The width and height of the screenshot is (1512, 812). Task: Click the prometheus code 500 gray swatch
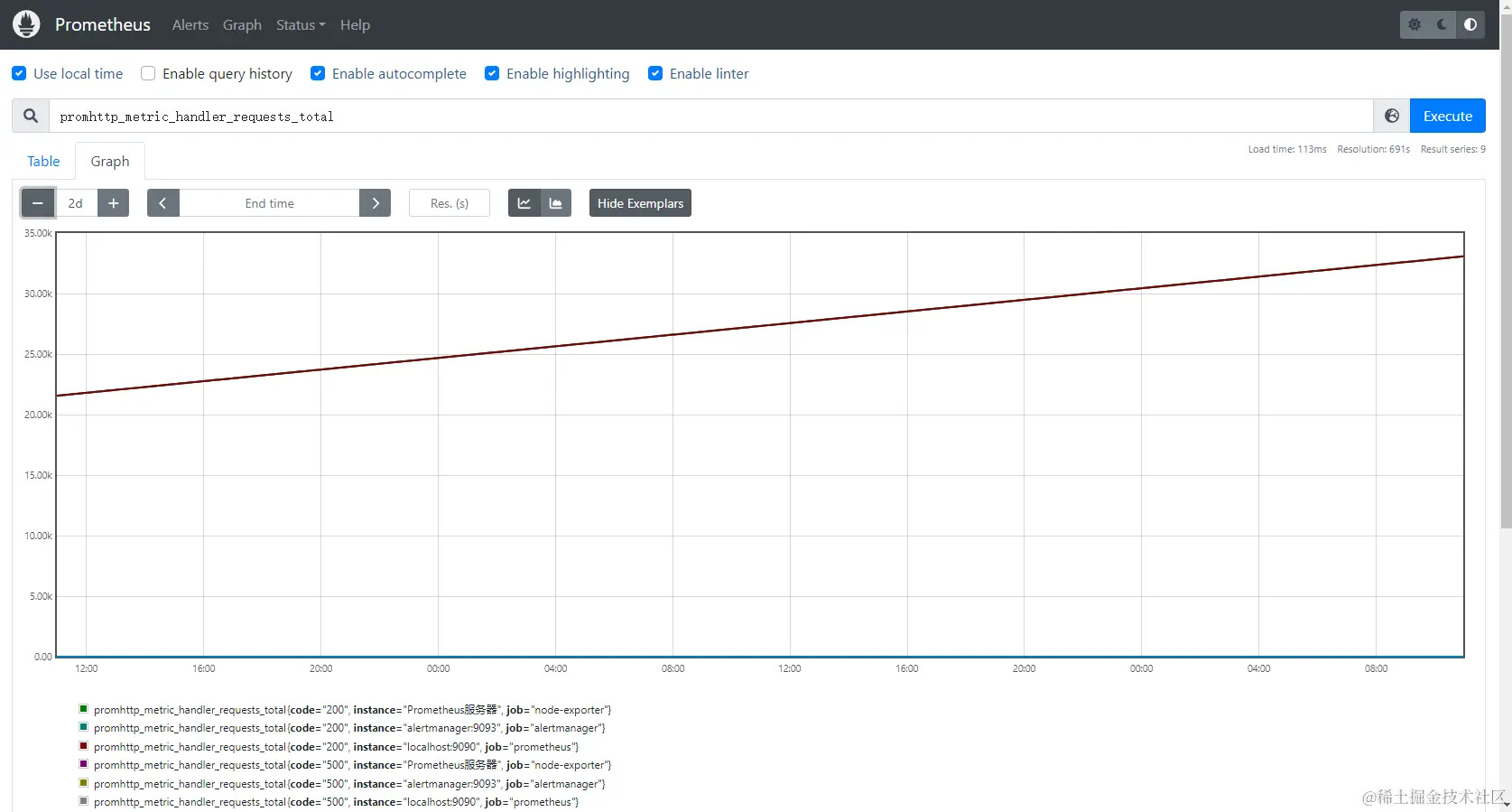click(83, 801)
